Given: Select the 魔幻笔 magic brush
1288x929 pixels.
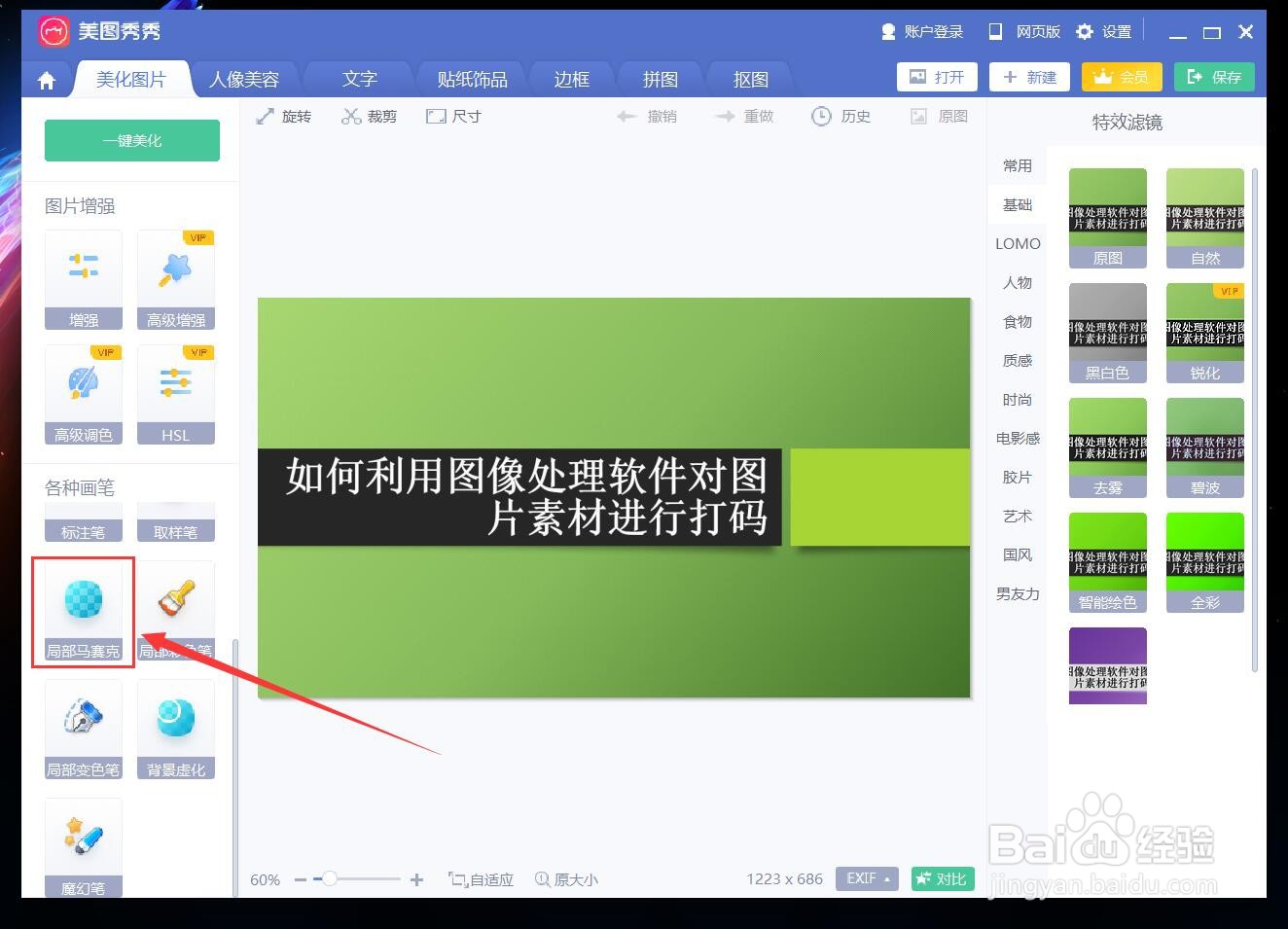Looking at the screenshot, I should pos(83,847).
